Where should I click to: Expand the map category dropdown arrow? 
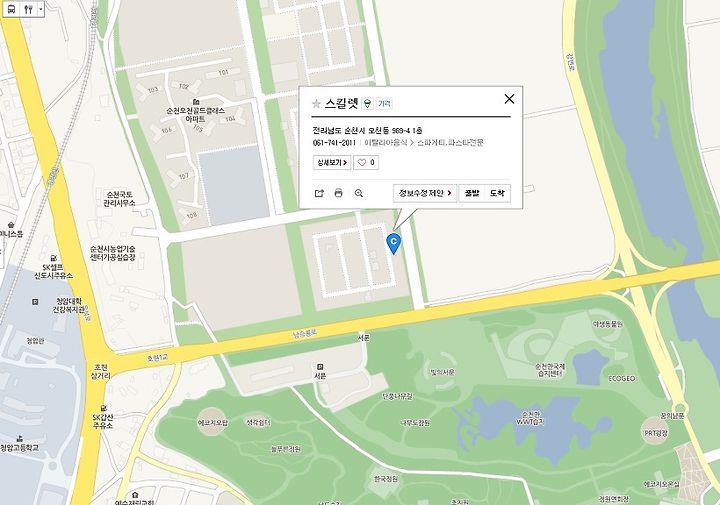(x=40, y=9)
